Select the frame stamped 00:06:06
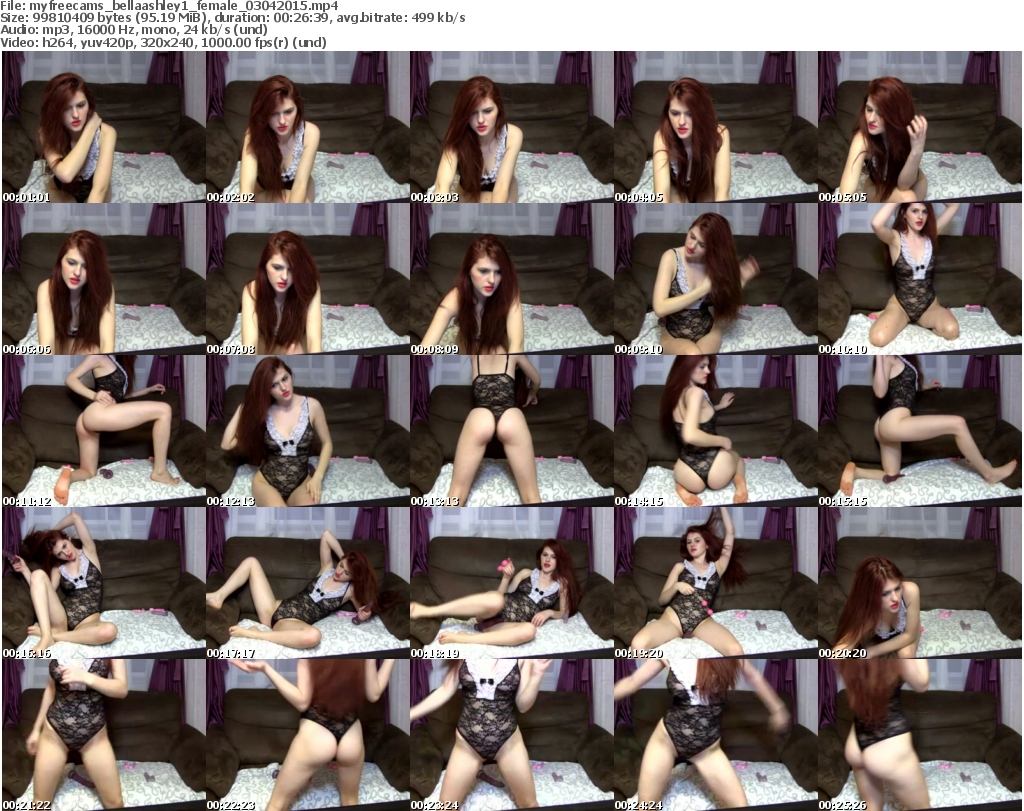The height and width of the screenshot is (811, 1024). (104, 279)
